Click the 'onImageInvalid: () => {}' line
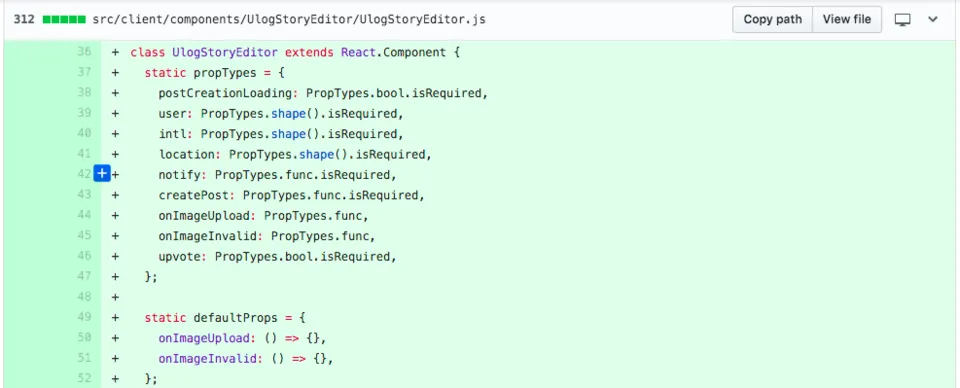 coord(246,359)
